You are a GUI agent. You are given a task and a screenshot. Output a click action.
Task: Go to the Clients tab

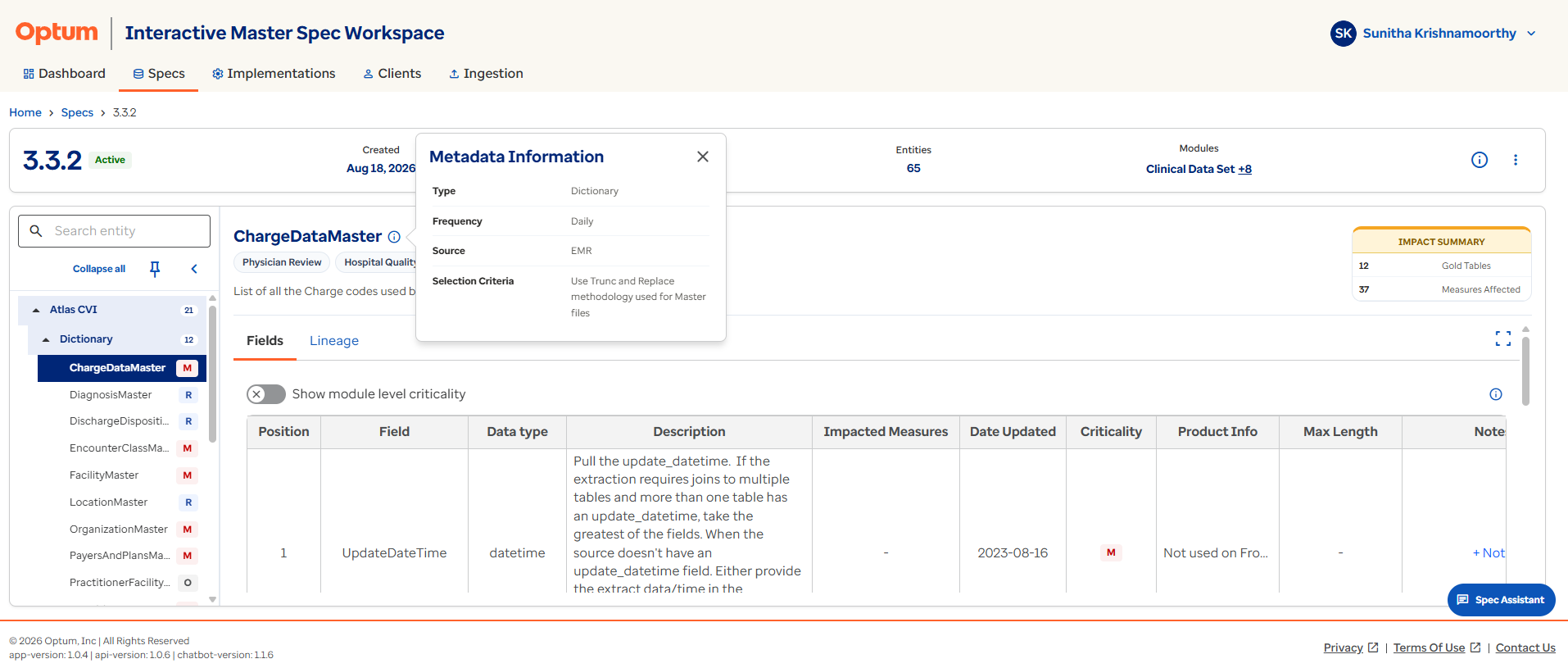[392, 74]
